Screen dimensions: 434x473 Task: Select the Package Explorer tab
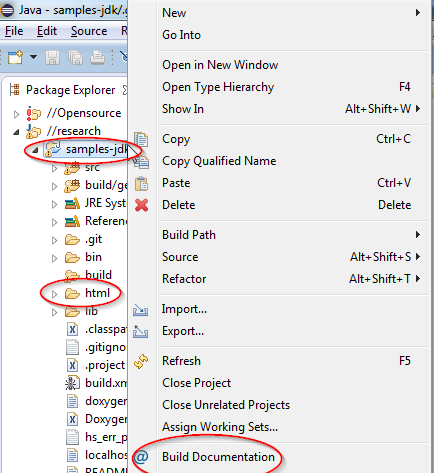point(68,90)
